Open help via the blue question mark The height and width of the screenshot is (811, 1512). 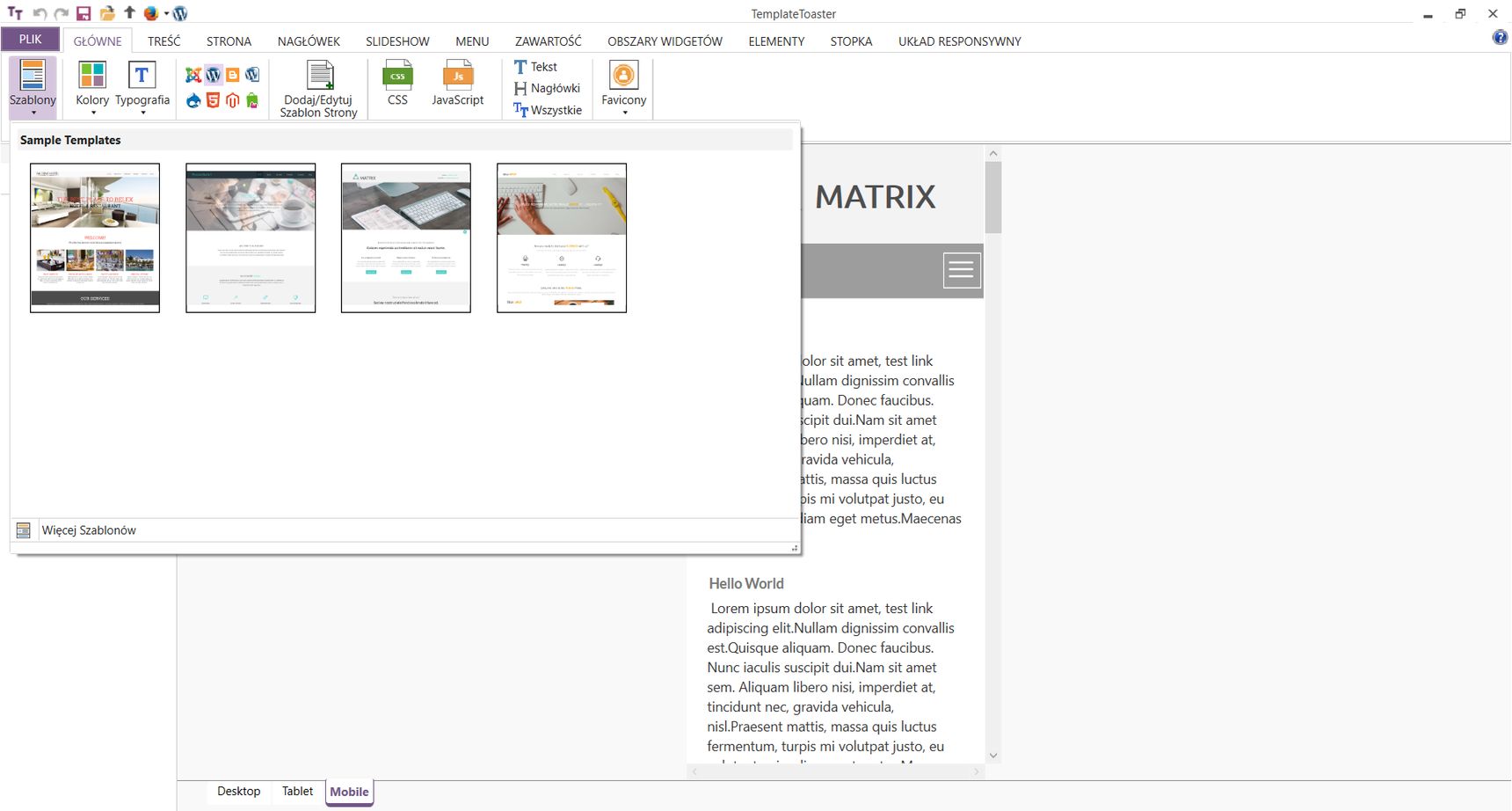click(x=1501, y=37)
